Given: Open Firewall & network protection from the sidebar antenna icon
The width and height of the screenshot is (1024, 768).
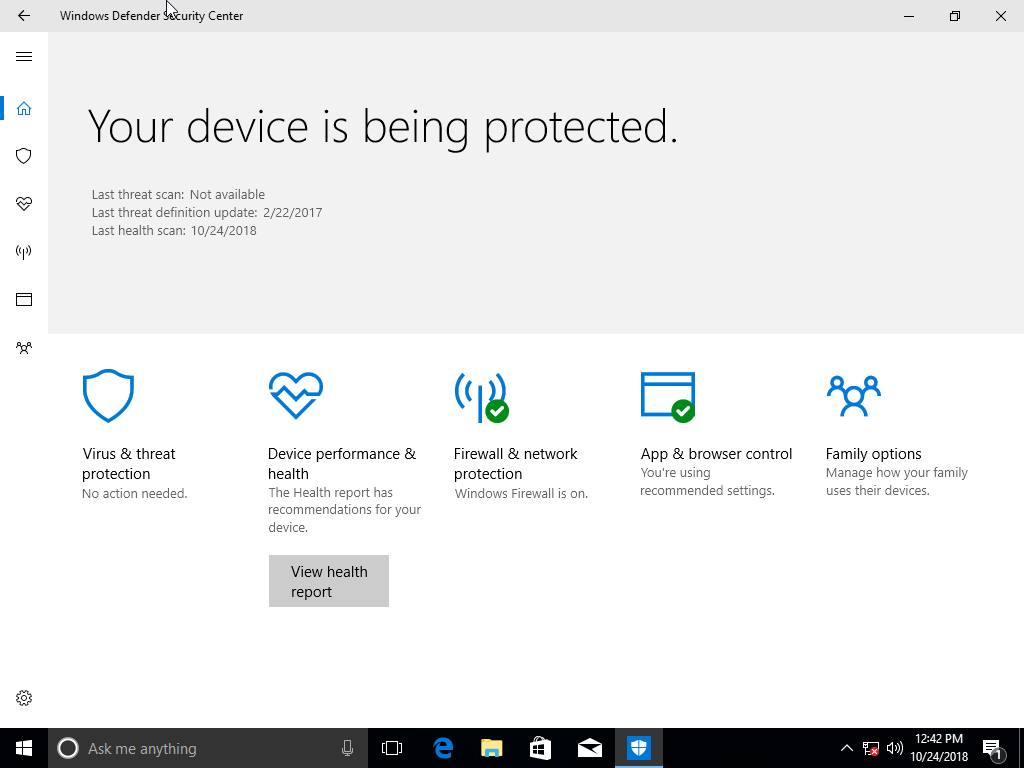Looking at the screenshot, I should pyautogui.click(x=24, y=251).
